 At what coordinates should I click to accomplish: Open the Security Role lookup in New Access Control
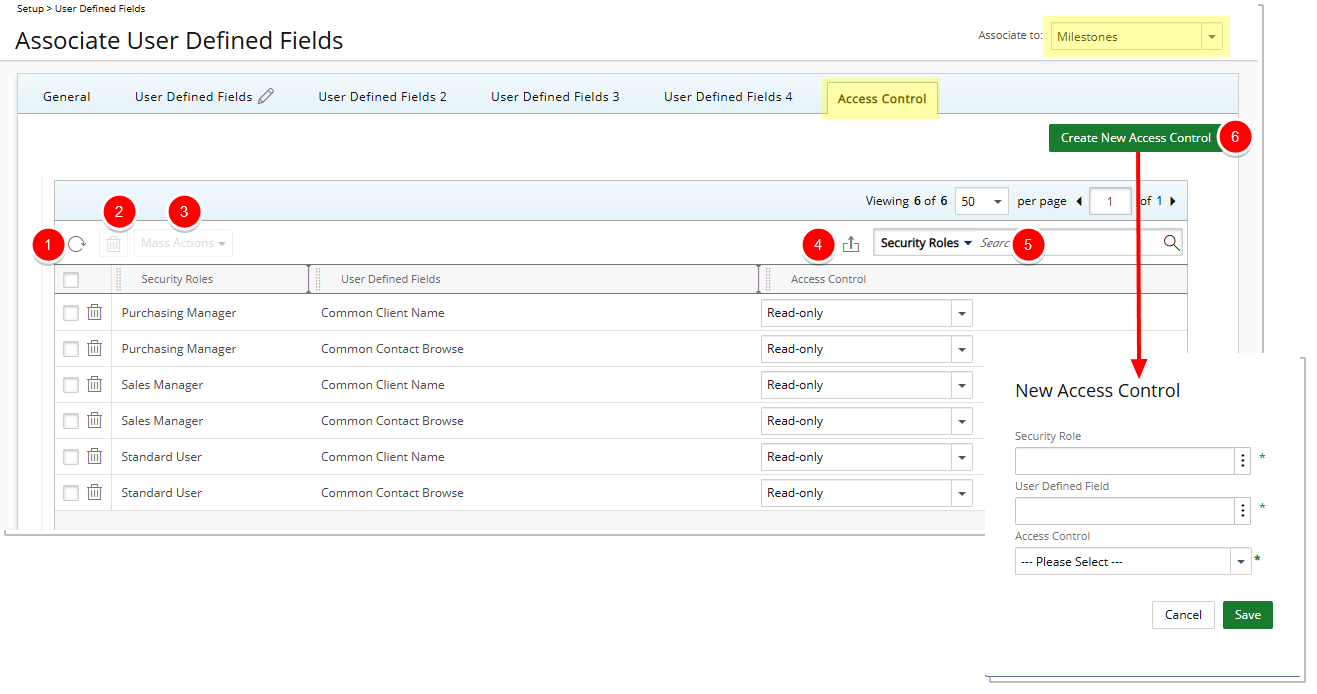(x=1242, y=460)
